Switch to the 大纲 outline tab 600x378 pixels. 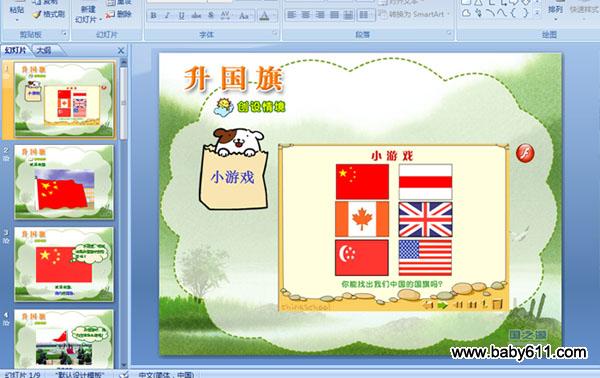44,50
